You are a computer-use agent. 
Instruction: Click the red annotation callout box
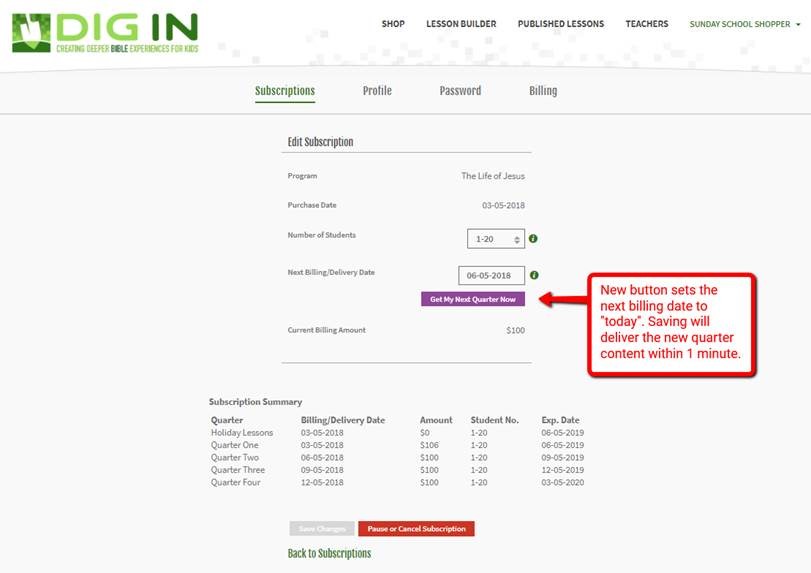pyautogui.click(x=672, y=324)
